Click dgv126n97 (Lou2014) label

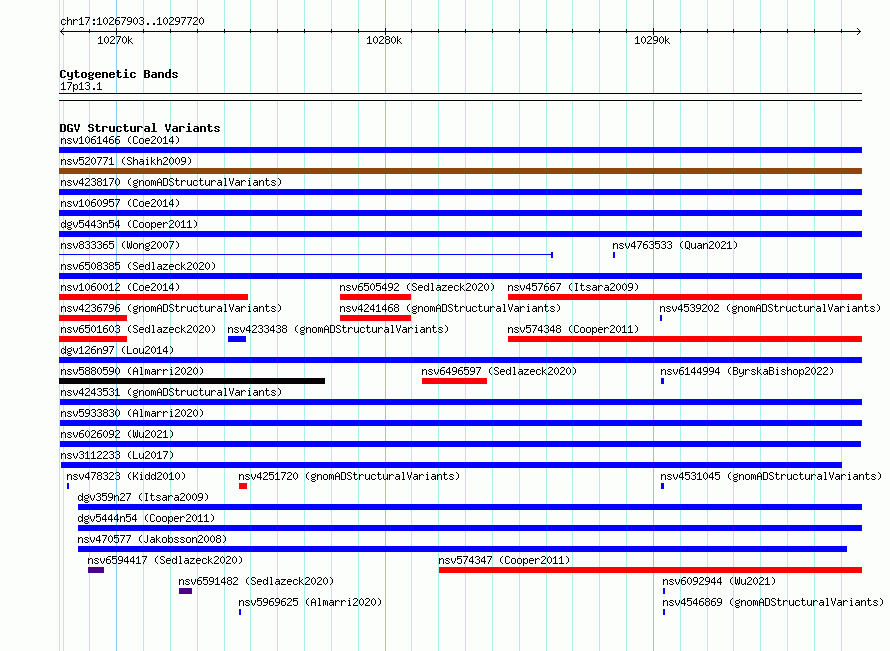coord(117,350)
